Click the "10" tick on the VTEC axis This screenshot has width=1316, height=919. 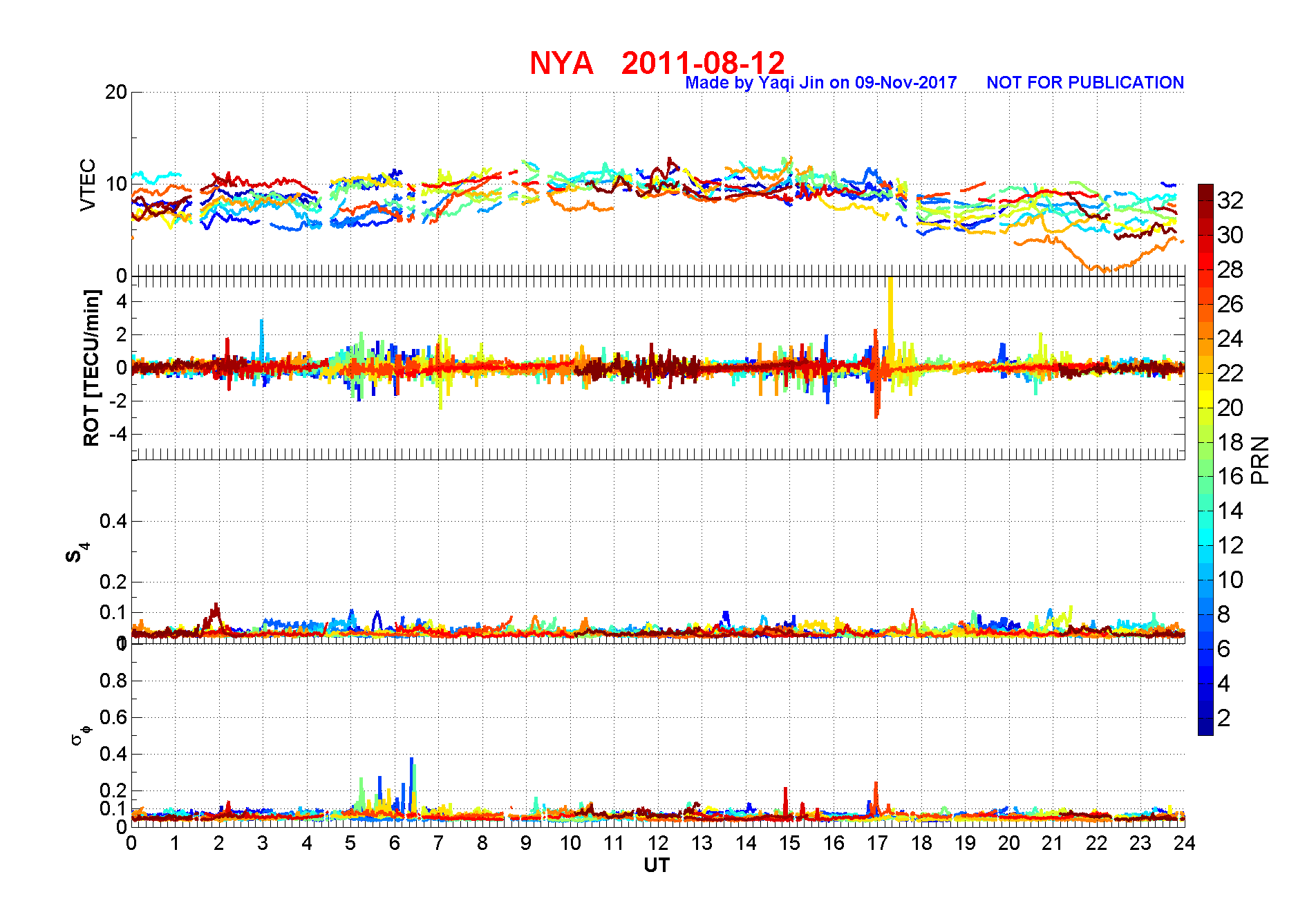(116, 184)
